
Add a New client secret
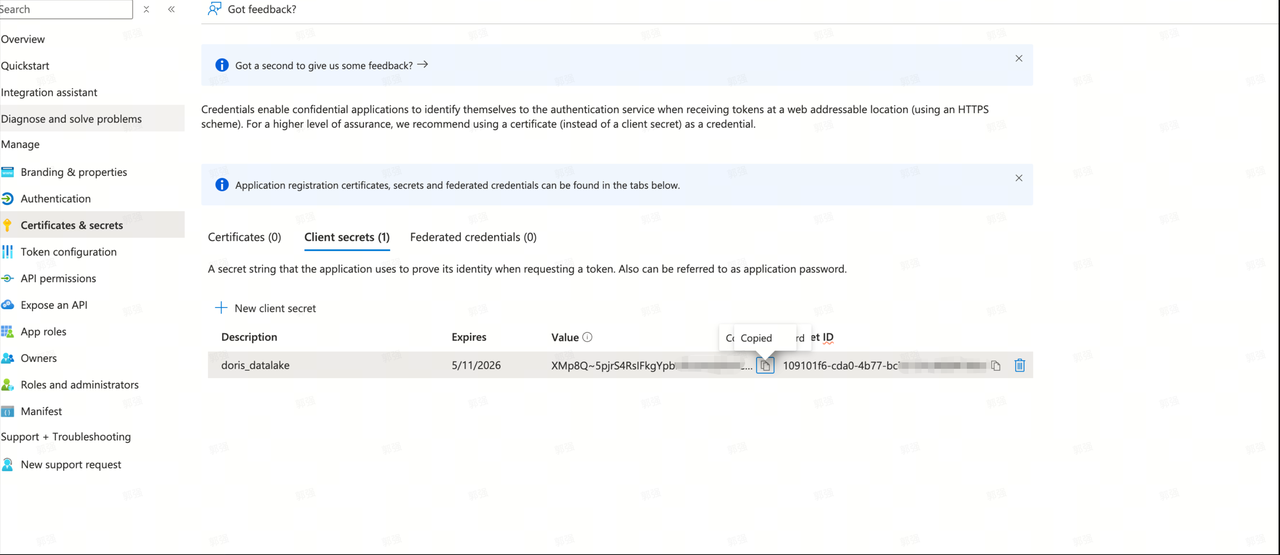coord(266,308)
